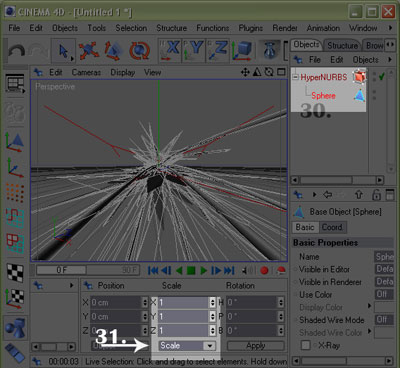The height and width of the screenshot is (368, 400).
Task: Select the Points mode icon
Action: click(15, 193)
